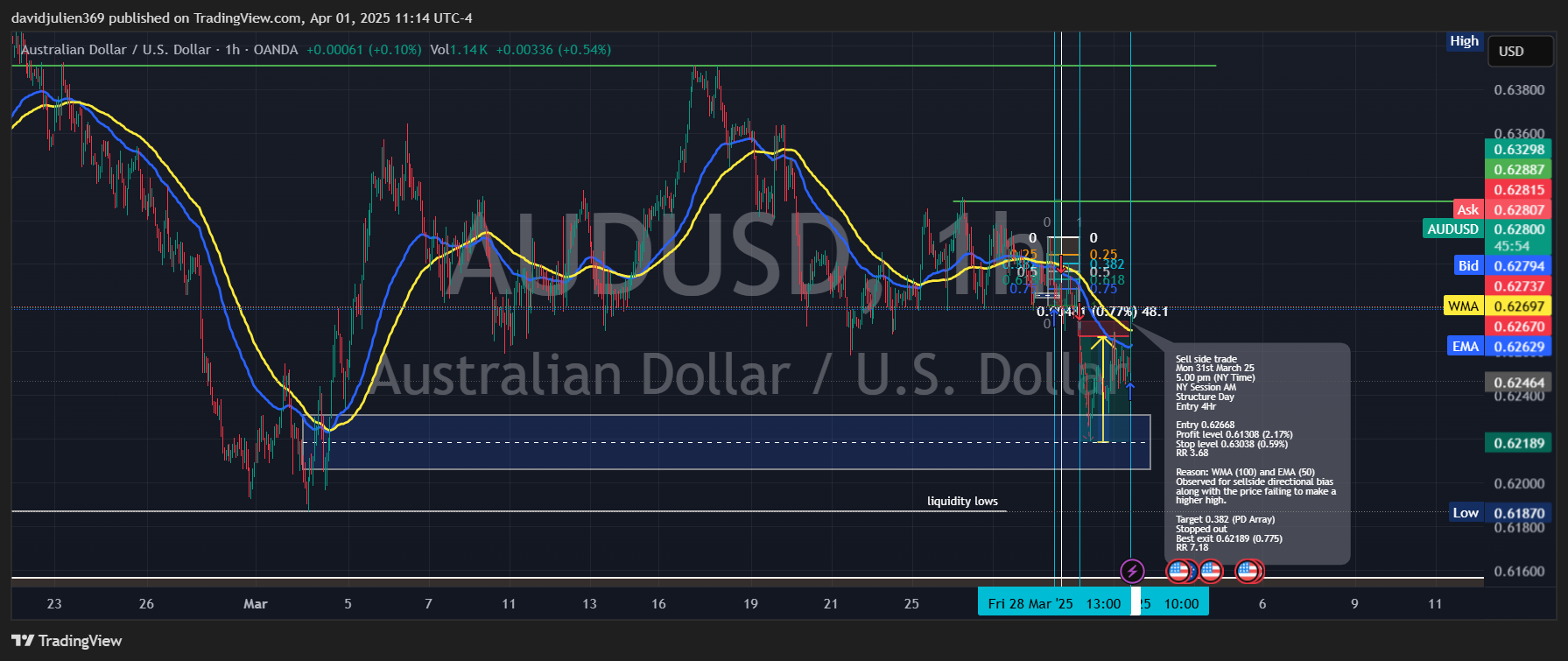Click the 19 date on time axis
The image size is (1568, 661).
[x=750, y=603]
